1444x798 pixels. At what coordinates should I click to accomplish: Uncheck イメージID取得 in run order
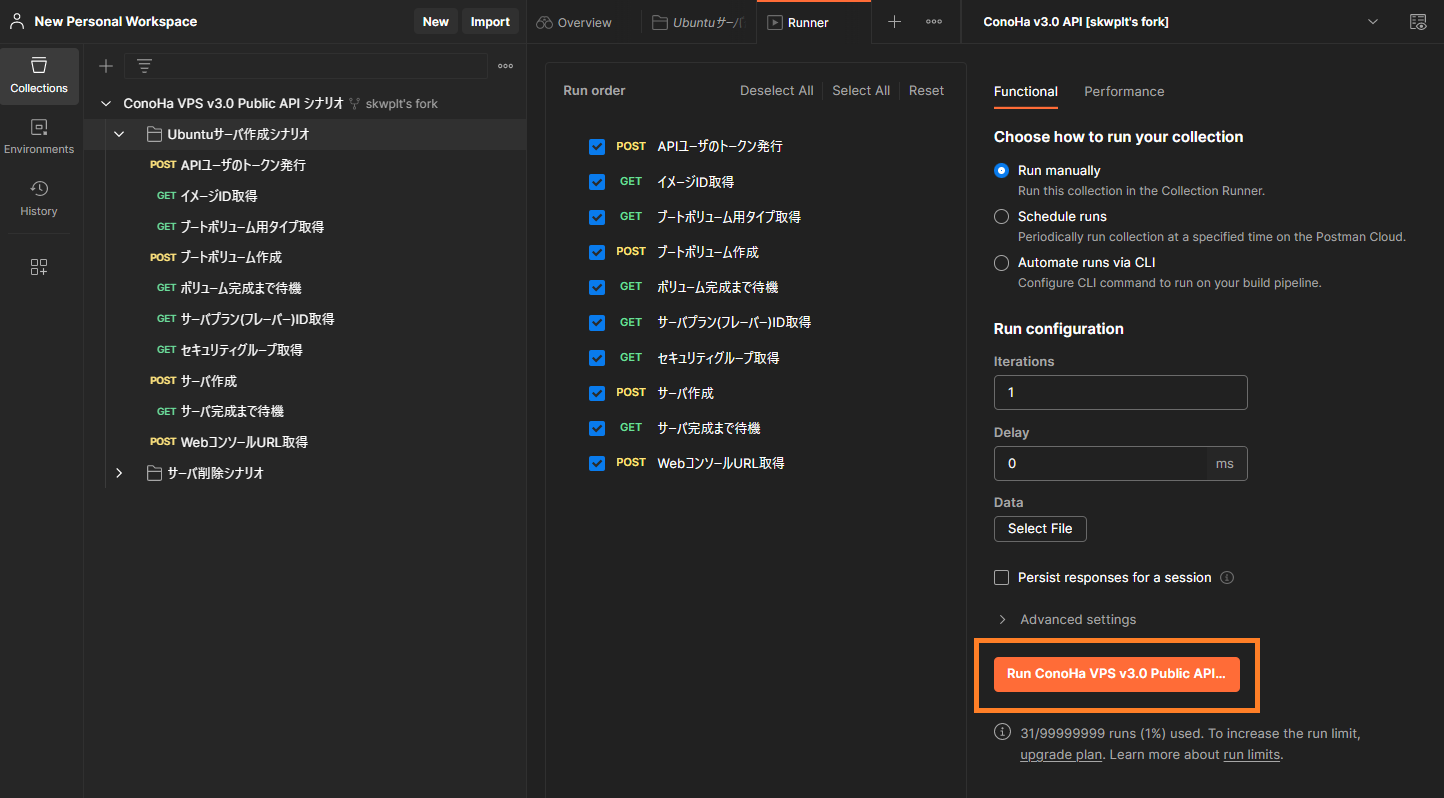pos(597,182)
